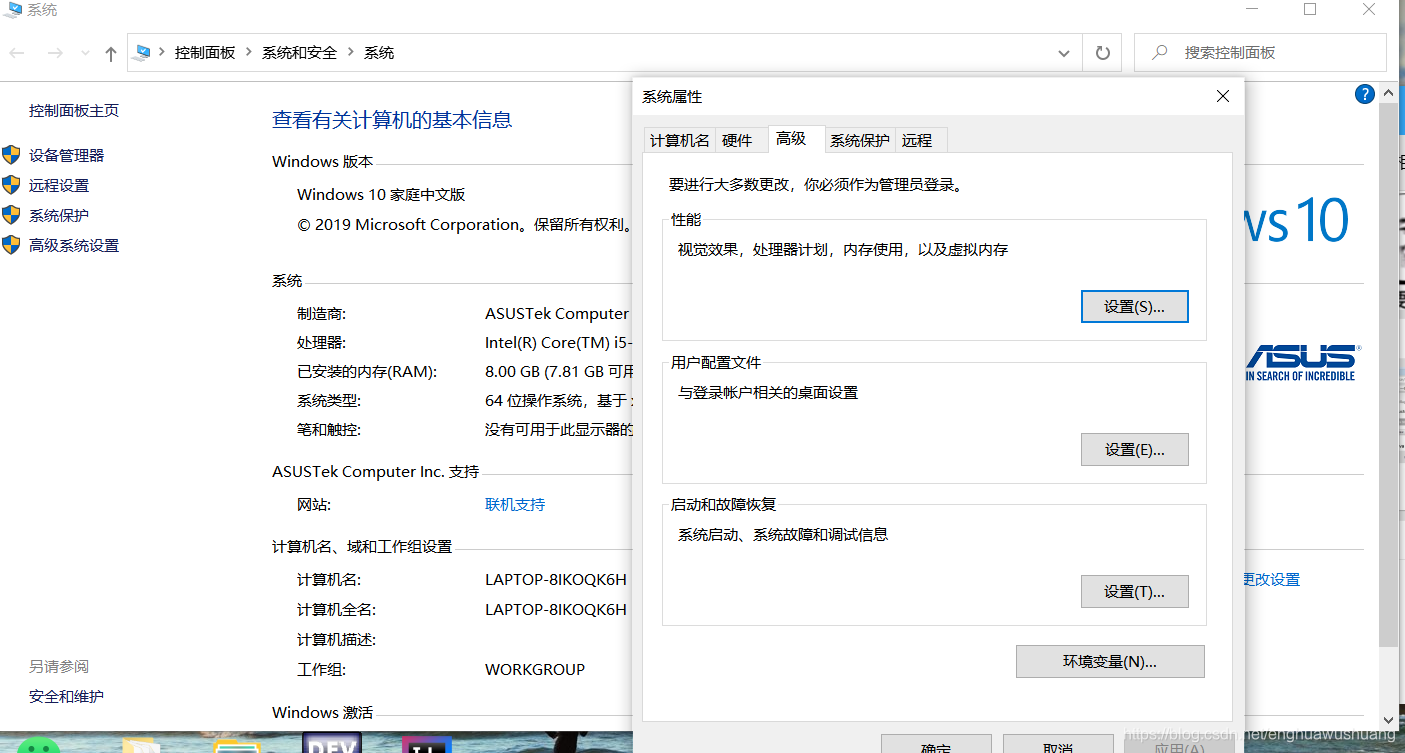Confirm dialog with 确定 button

pos(936,744)
